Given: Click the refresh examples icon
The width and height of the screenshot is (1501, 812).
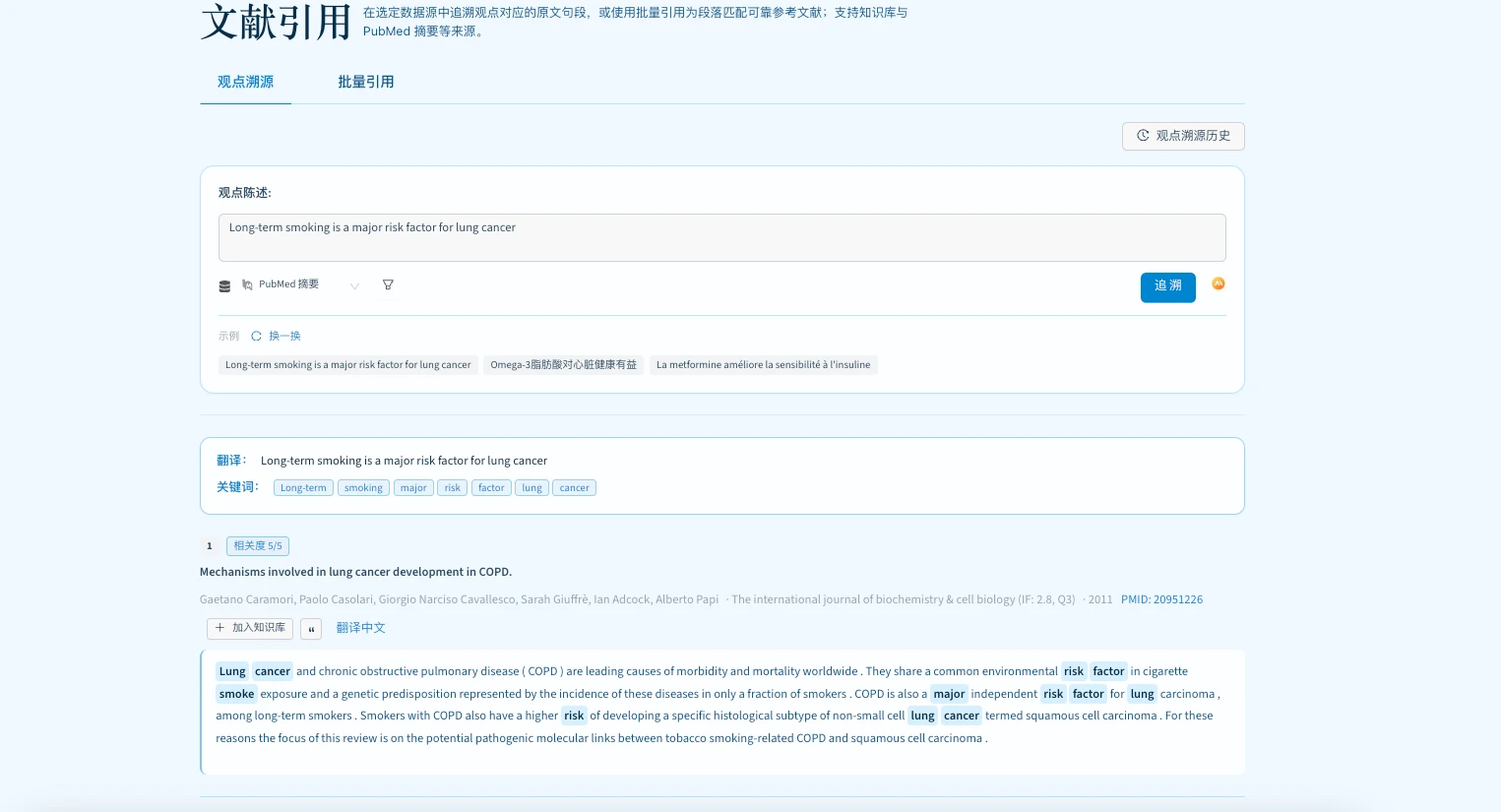Looking at the screenshot, I should click(257, 337).
